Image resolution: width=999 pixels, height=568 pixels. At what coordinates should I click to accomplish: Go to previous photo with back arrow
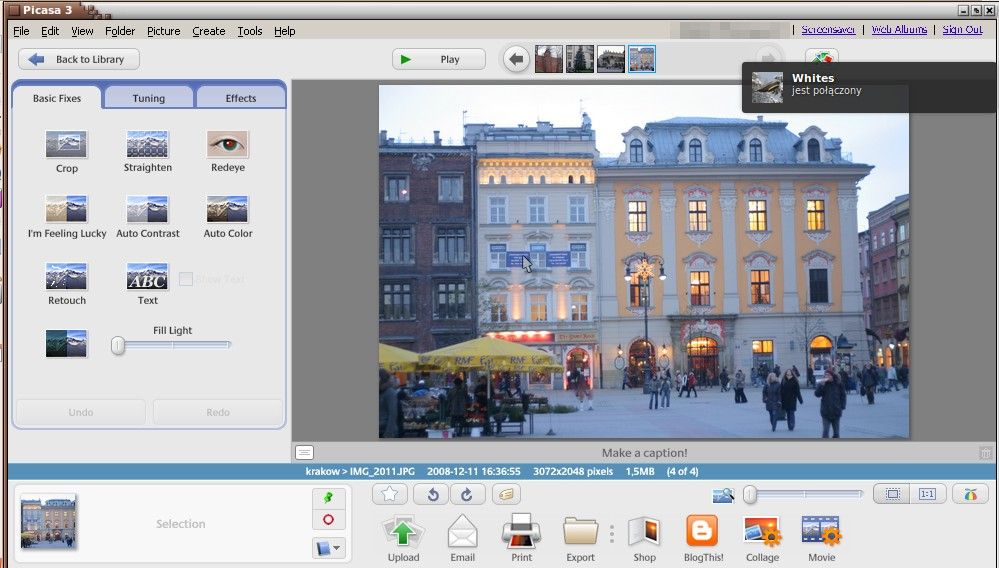tap(516, 59)
